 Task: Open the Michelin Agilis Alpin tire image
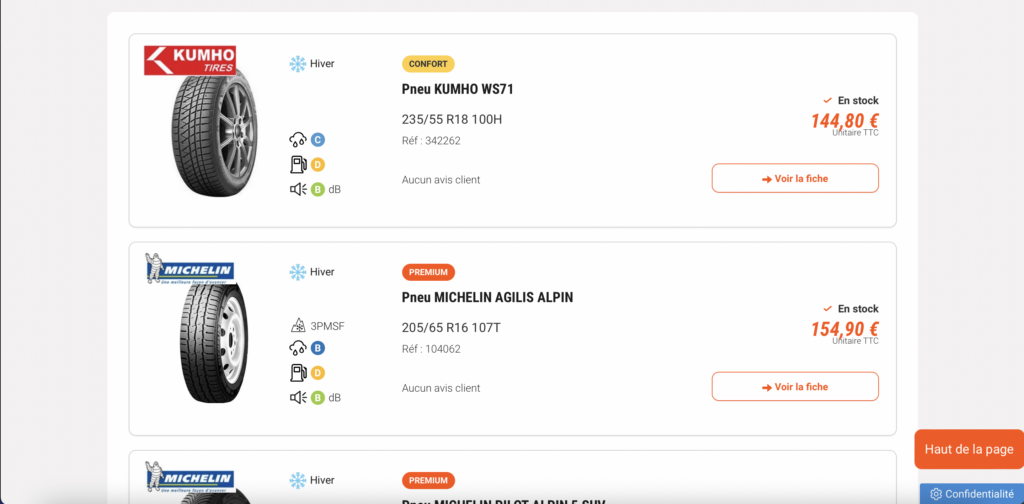pos(215,343)
